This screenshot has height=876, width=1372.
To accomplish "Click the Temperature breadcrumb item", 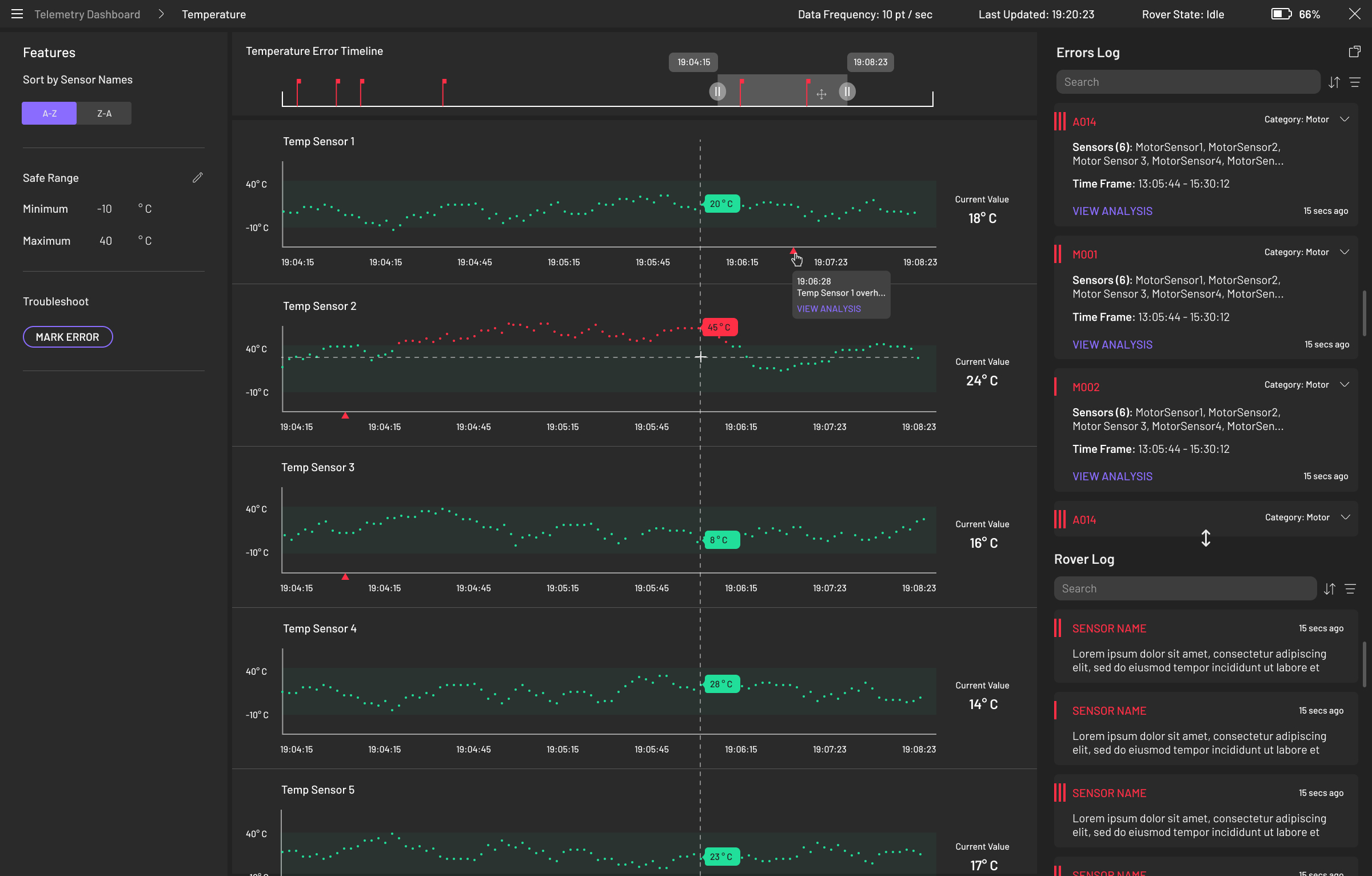I will coord(214,14).
